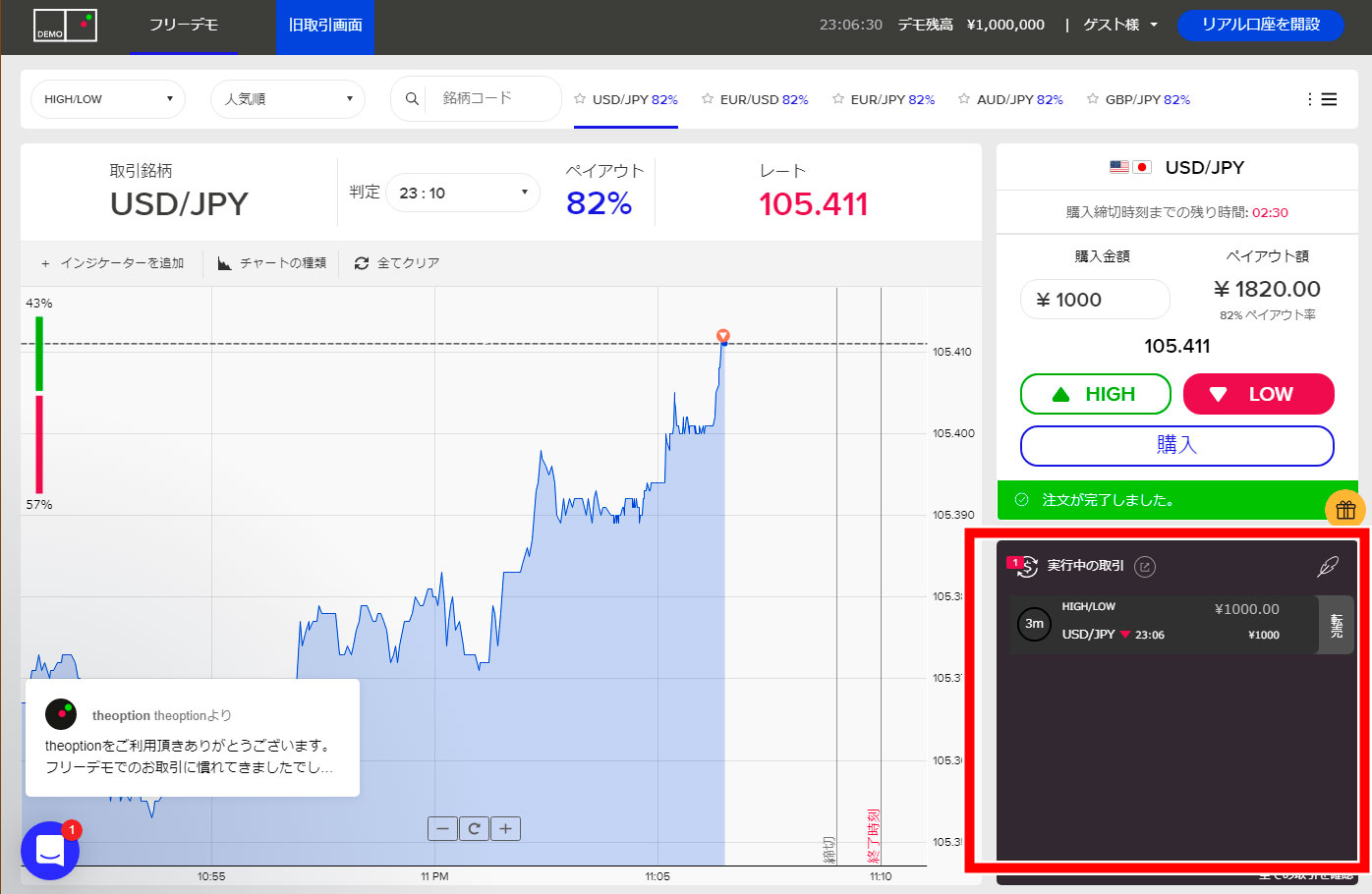The height and width of the screenshot is (894, 1372).
Task: Open the theoption welcome message popup
Action: click(193, 738)
